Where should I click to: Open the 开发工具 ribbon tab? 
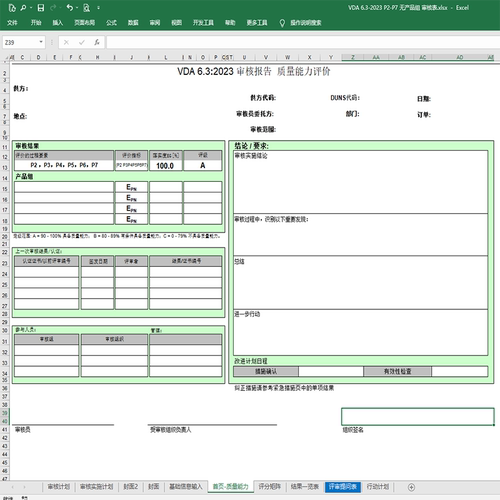click(x=203, y=23)
